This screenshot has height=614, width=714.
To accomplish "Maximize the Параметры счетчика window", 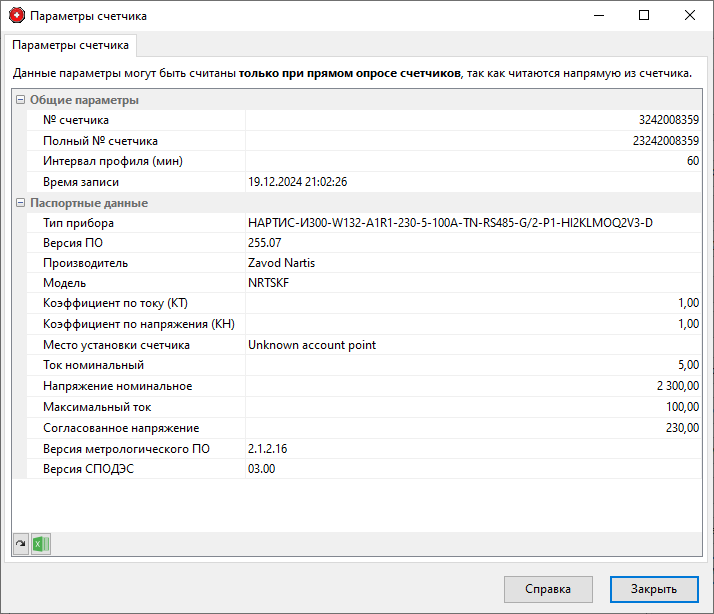I will coord(644,15).
